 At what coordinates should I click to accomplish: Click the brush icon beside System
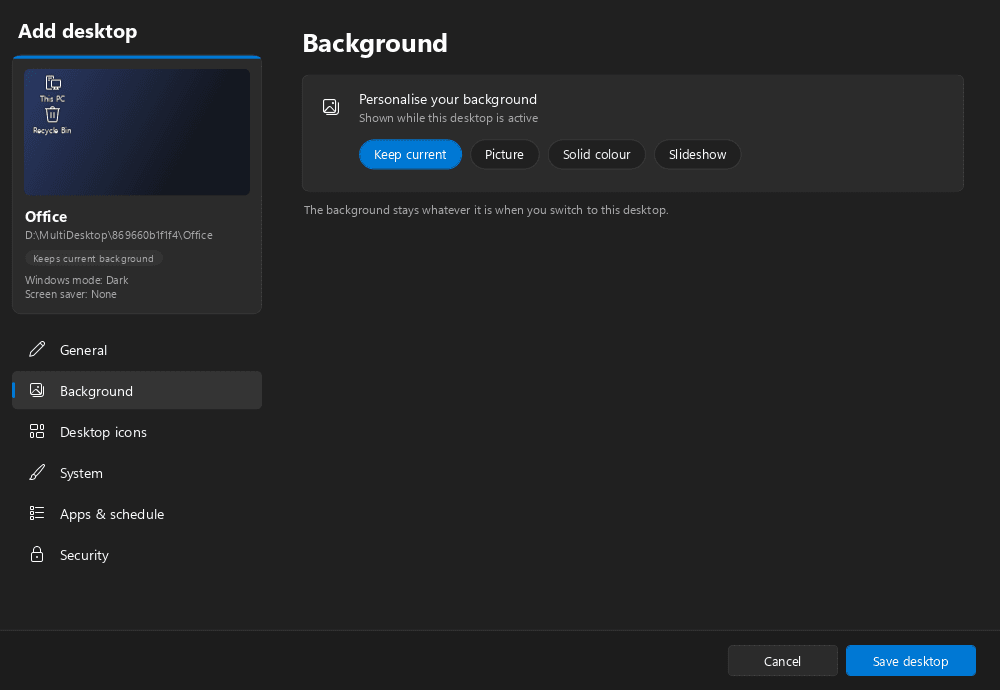point(37,473)
